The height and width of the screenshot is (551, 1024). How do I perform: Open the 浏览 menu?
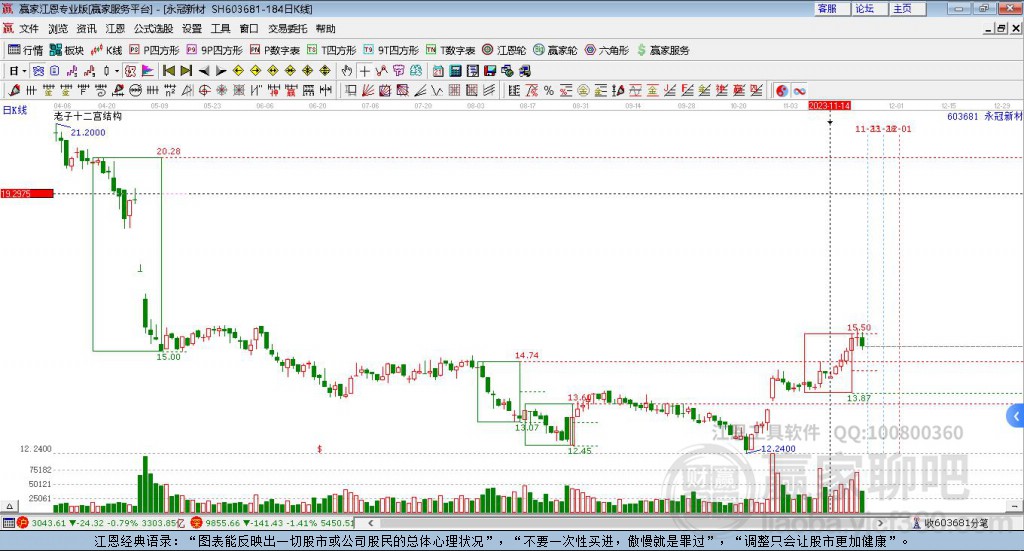[57, 29]
